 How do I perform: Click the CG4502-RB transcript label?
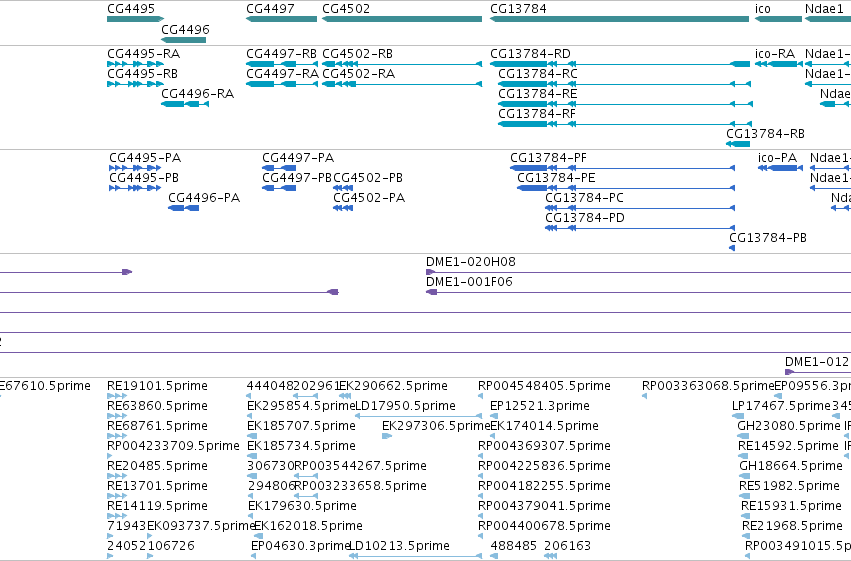tap(357, 54)
